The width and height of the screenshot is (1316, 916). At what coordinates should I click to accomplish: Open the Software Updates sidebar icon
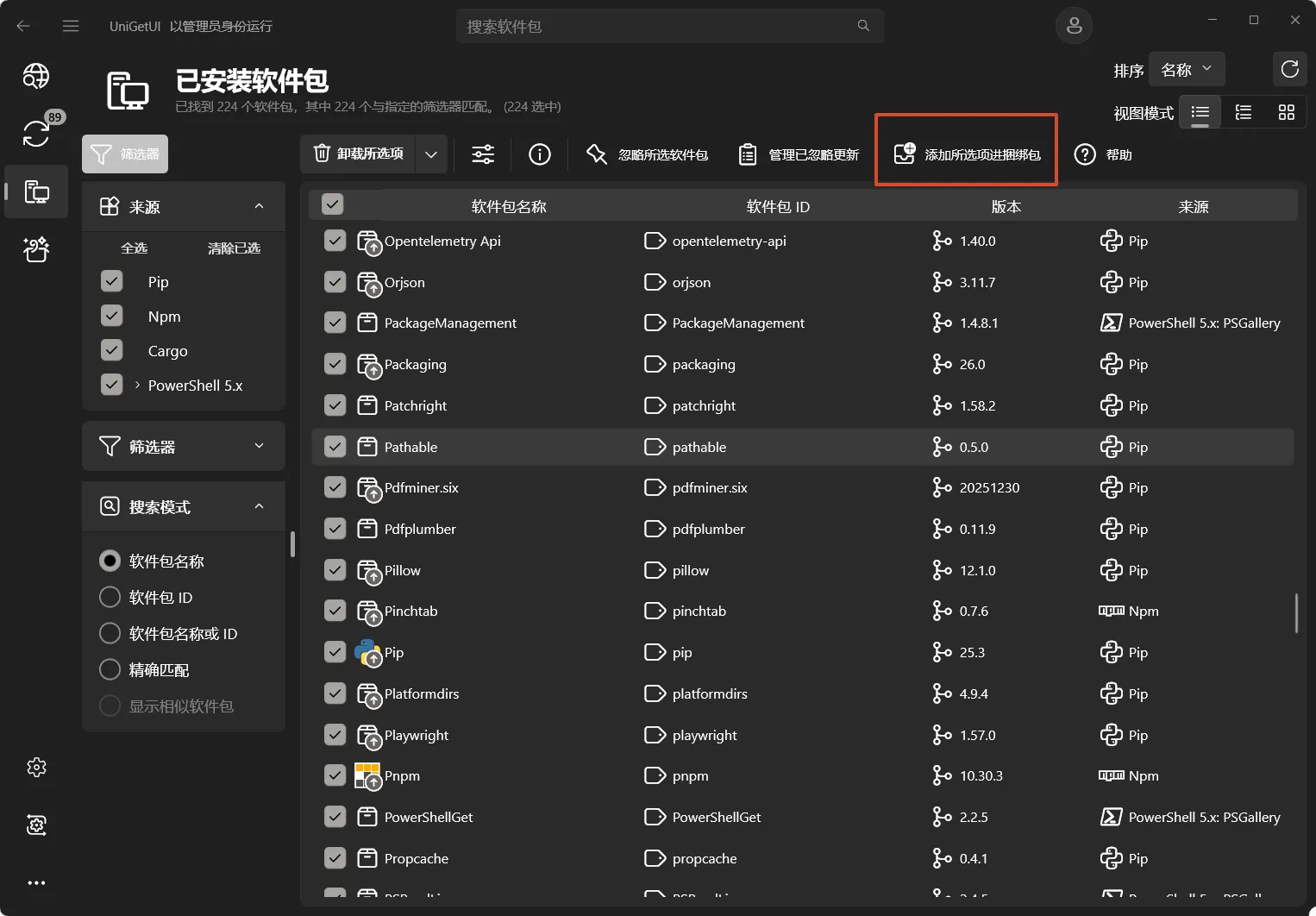click(36, 134)
